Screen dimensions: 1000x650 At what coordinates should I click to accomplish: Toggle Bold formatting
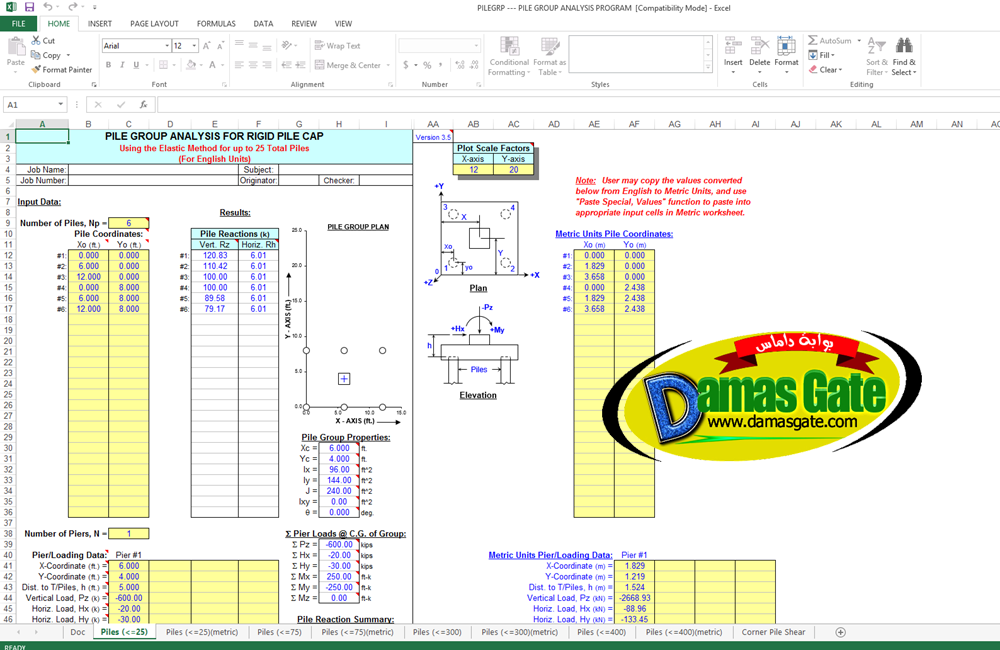click(x=108, y=65)
